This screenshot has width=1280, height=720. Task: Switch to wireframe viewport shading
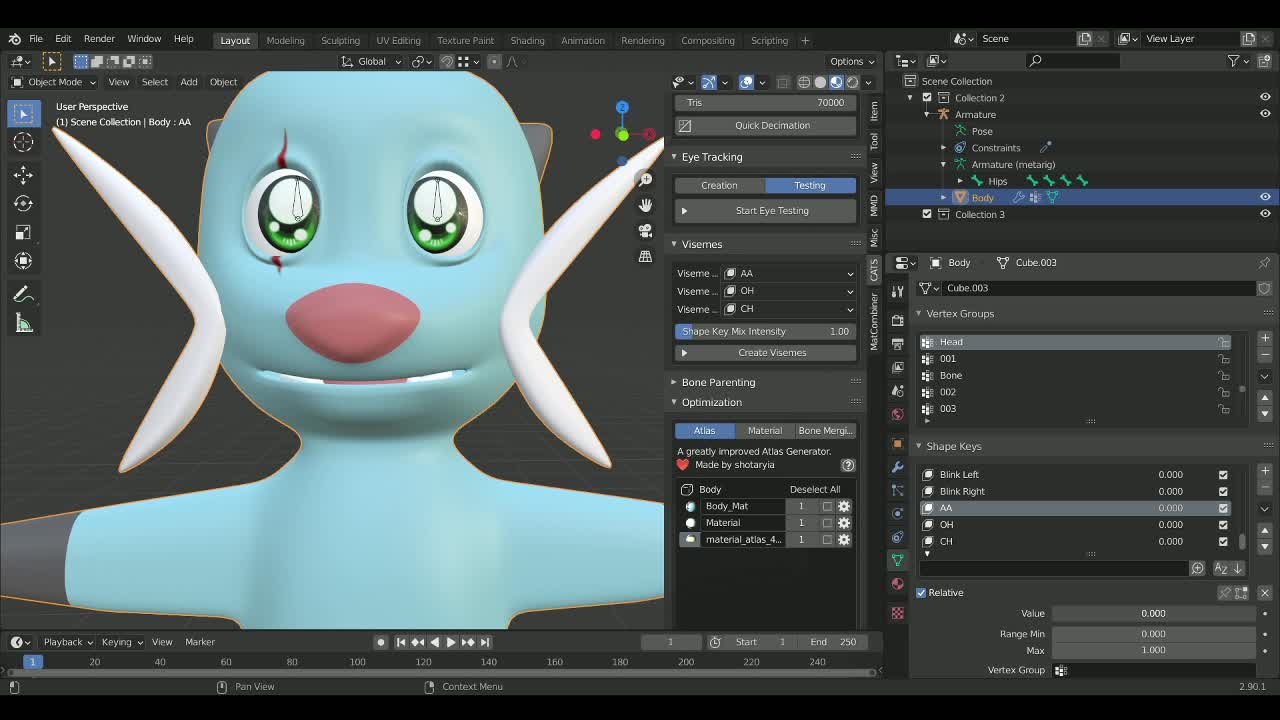[x=804, y=82]
